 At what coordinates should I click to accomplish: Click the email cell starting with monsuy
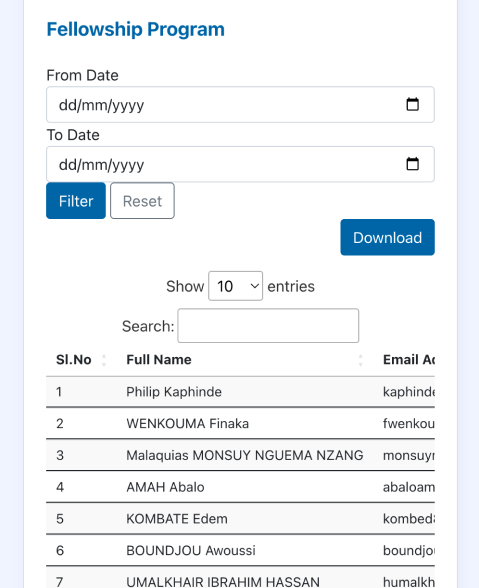pos(408,455)
